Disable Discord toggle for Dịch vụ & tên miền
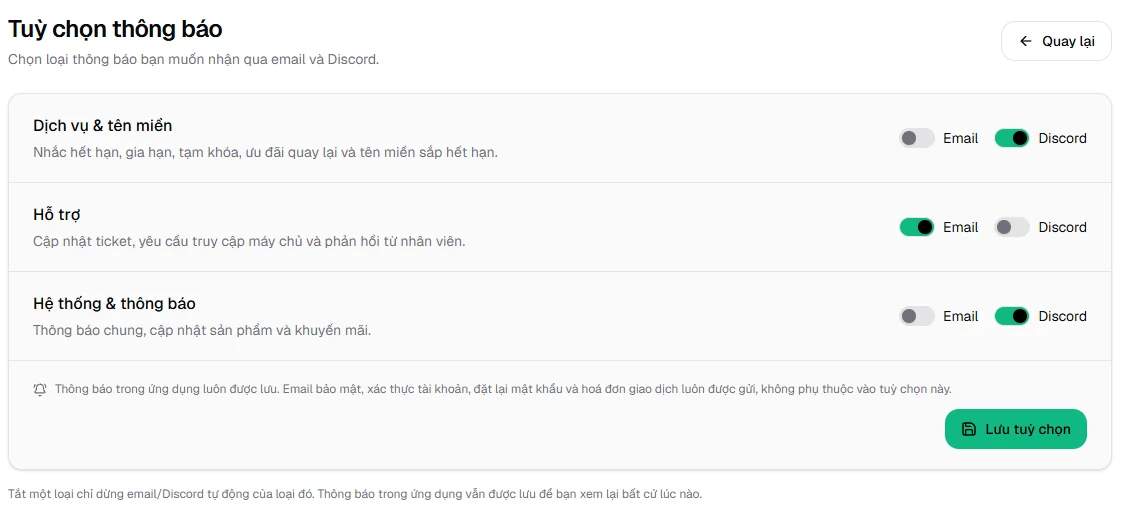The image size is (1123, 510). pyautogui.click(x=1012, y=138)
